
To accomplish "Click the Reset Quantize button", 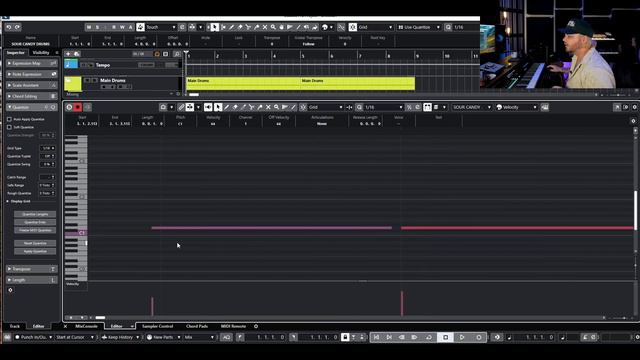I will click(35, 243).
